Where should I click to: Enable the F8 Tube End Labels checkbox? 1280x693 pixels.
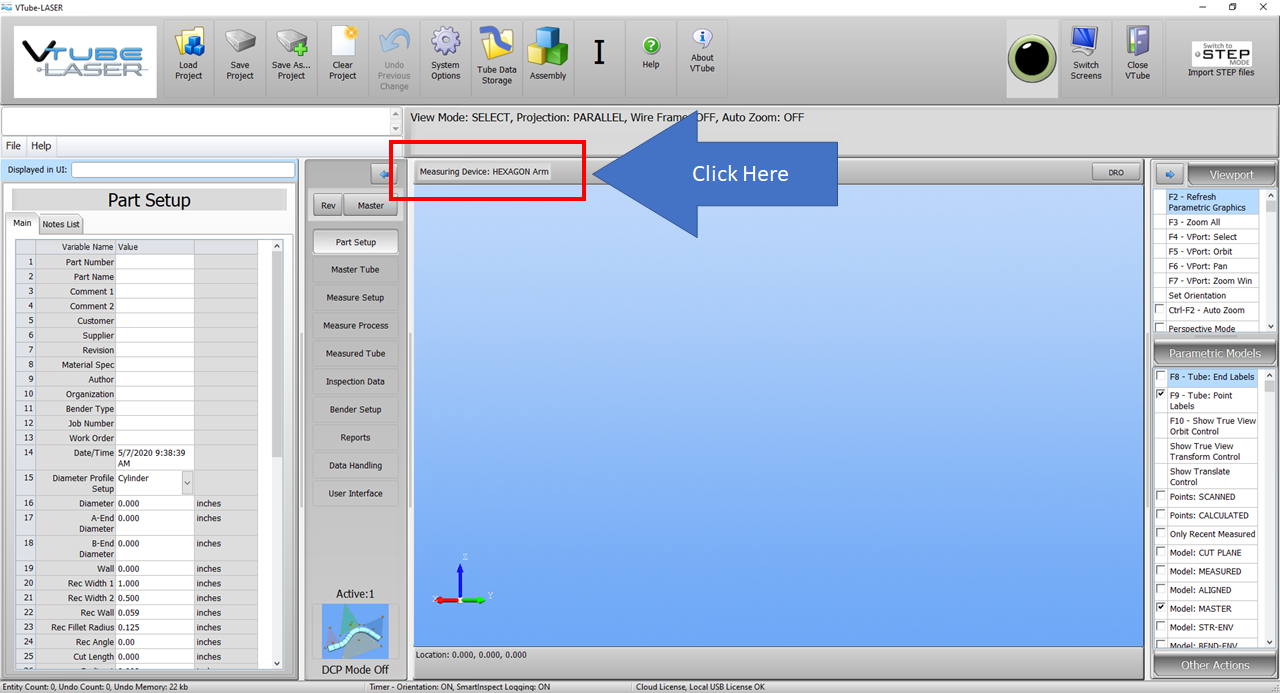[1161, 377]
